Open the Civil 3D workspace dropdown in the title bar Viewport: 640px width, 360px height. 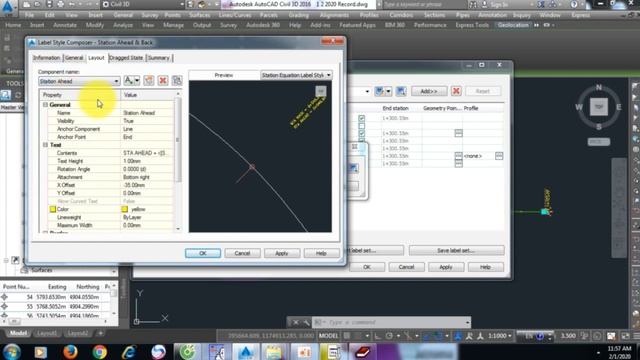[142, 4]
